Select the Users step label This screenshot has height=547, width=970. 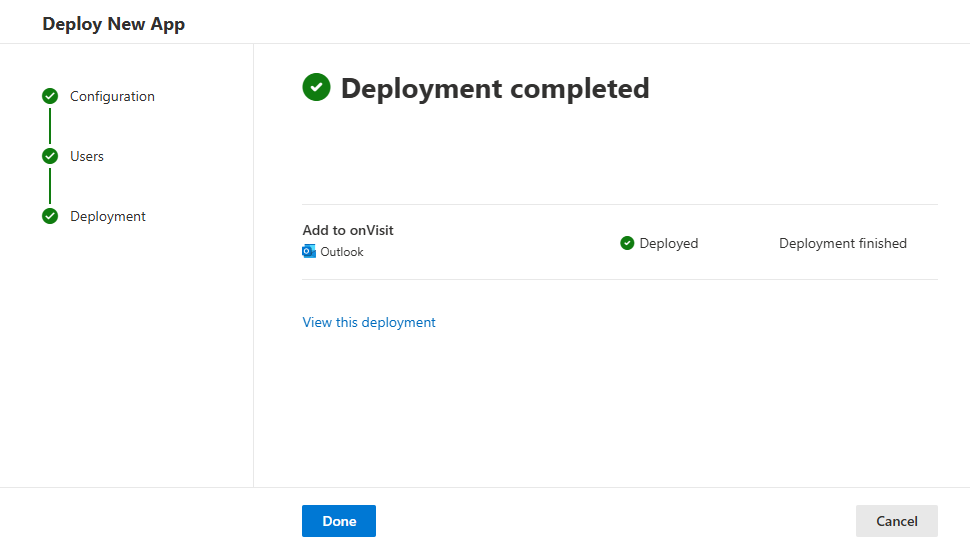click(87, 157)
